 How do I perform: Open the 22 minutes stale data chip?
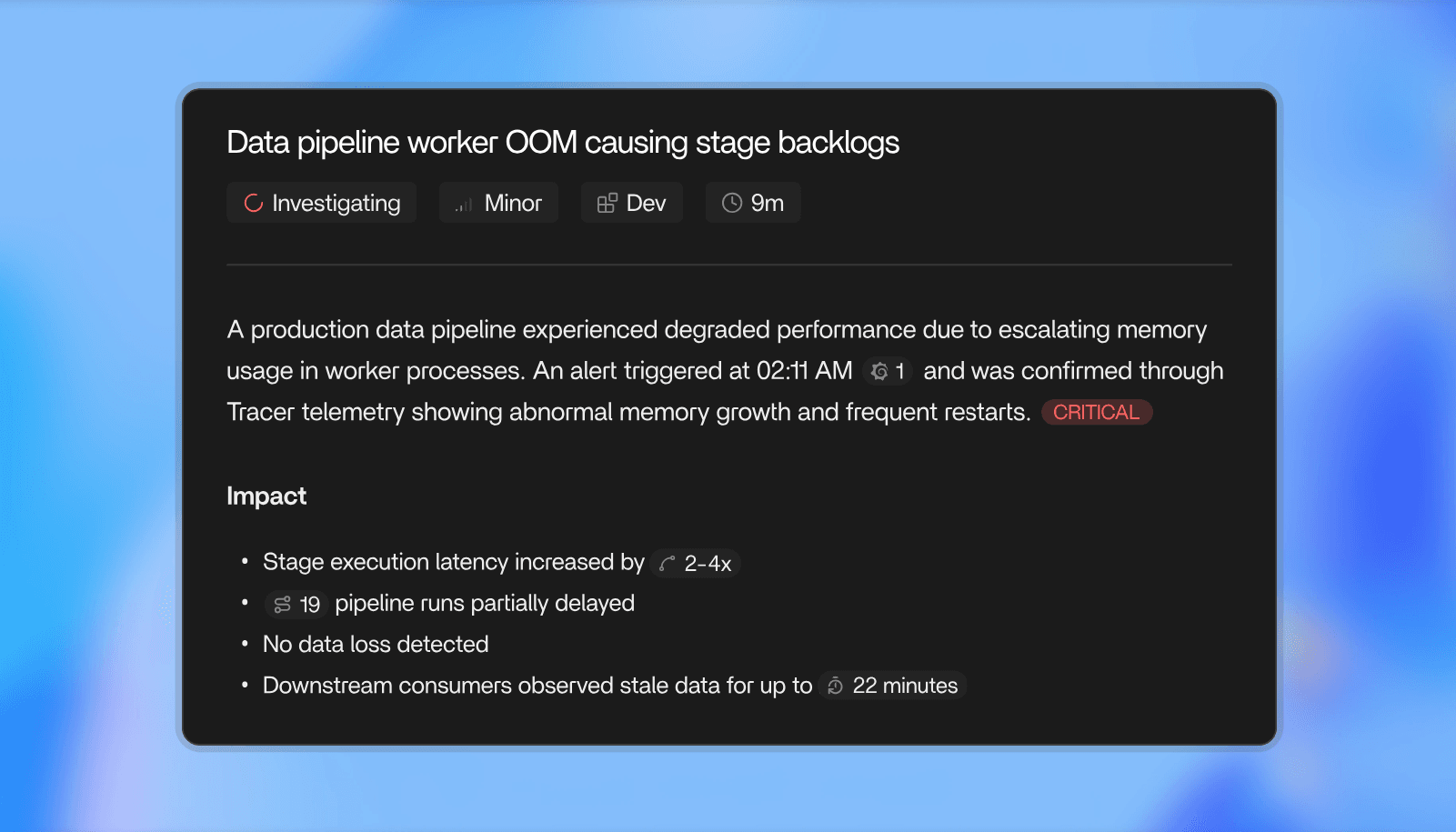[x=892, y=686]
